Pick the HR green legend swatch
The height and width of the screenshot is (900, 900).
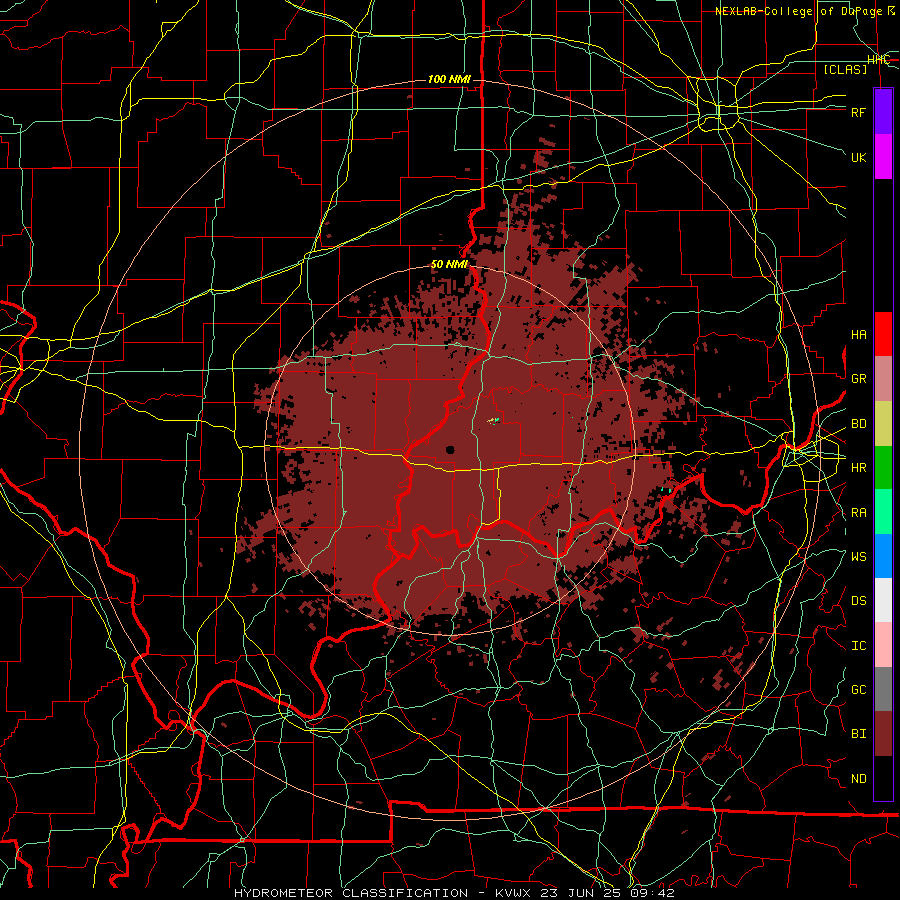[x=883, y=467]
